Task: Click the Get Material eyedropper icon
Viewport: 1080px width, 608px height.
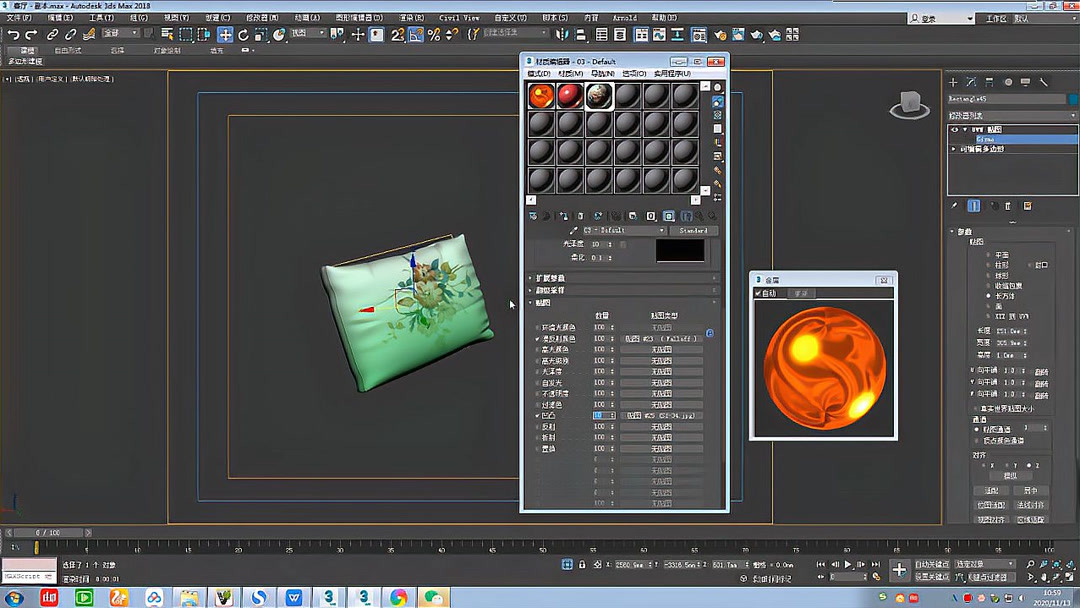Action: pos(572,231)
